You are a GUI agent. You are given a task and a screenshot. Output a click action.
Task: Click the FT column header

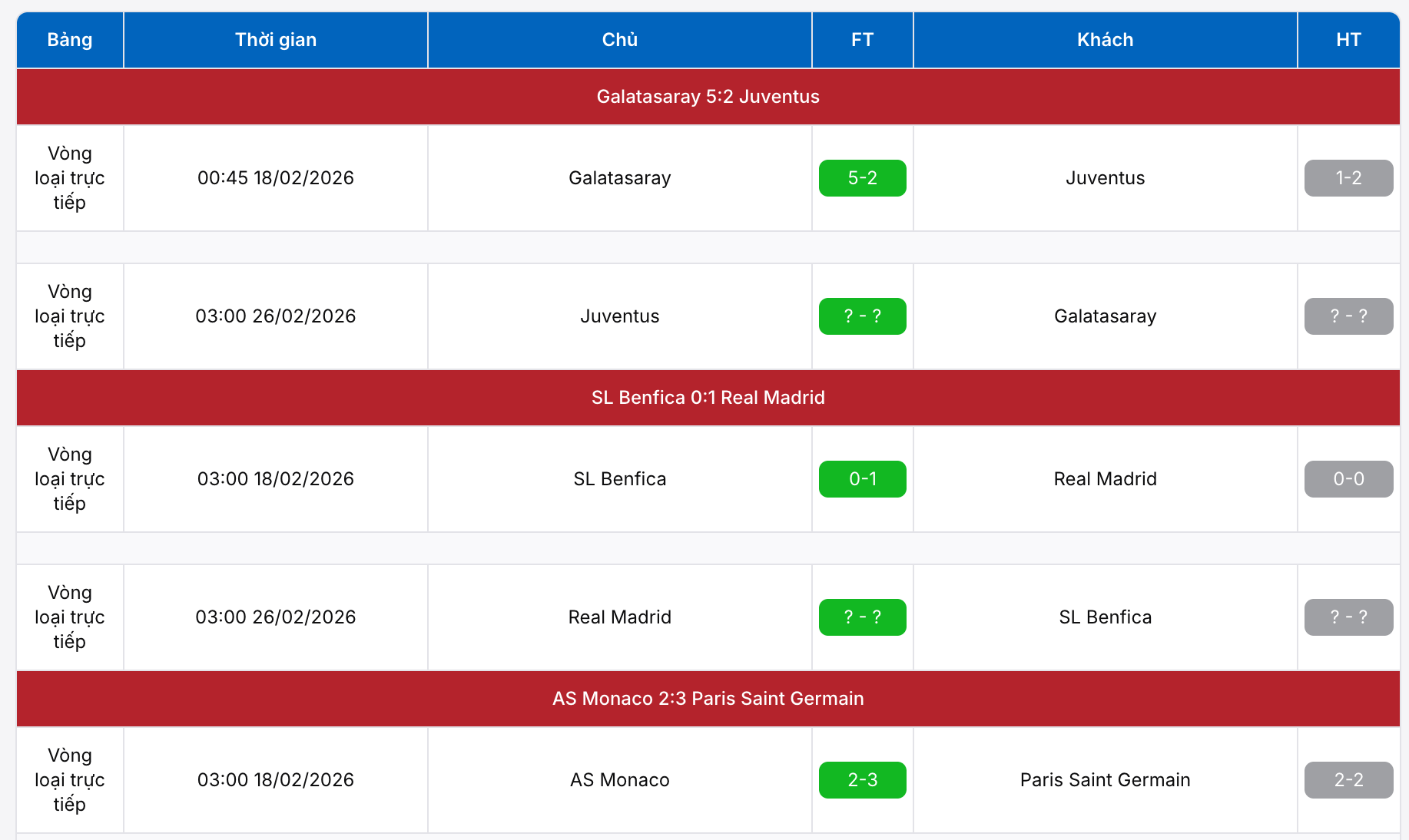(862, 40)
